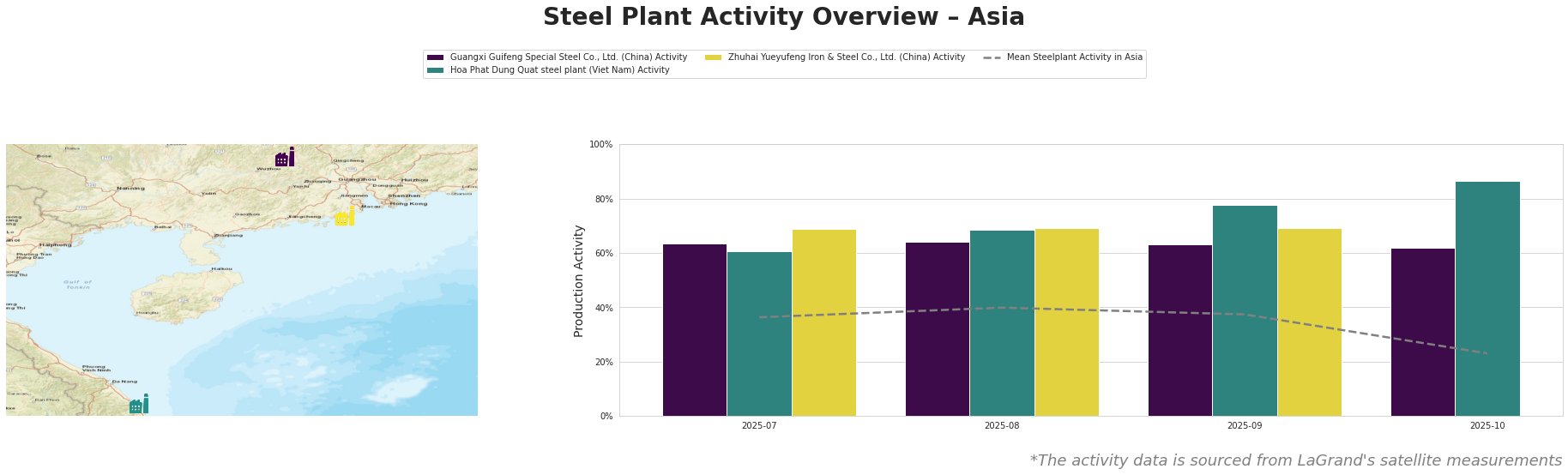Click the Production Activity axis title
The height and width of the screenshot is (475, 1568).
pos(579,280)
